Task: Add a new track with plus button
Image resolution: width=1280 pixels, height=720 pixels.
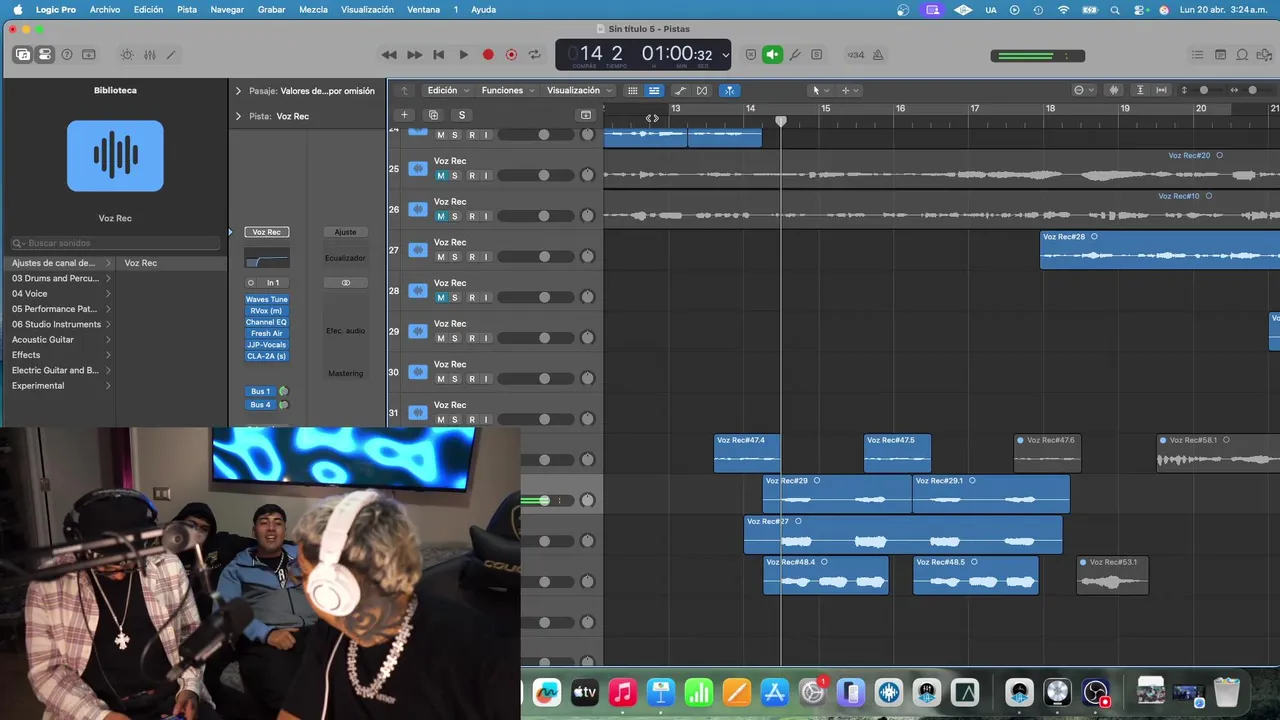Action: tap(404, 115)
